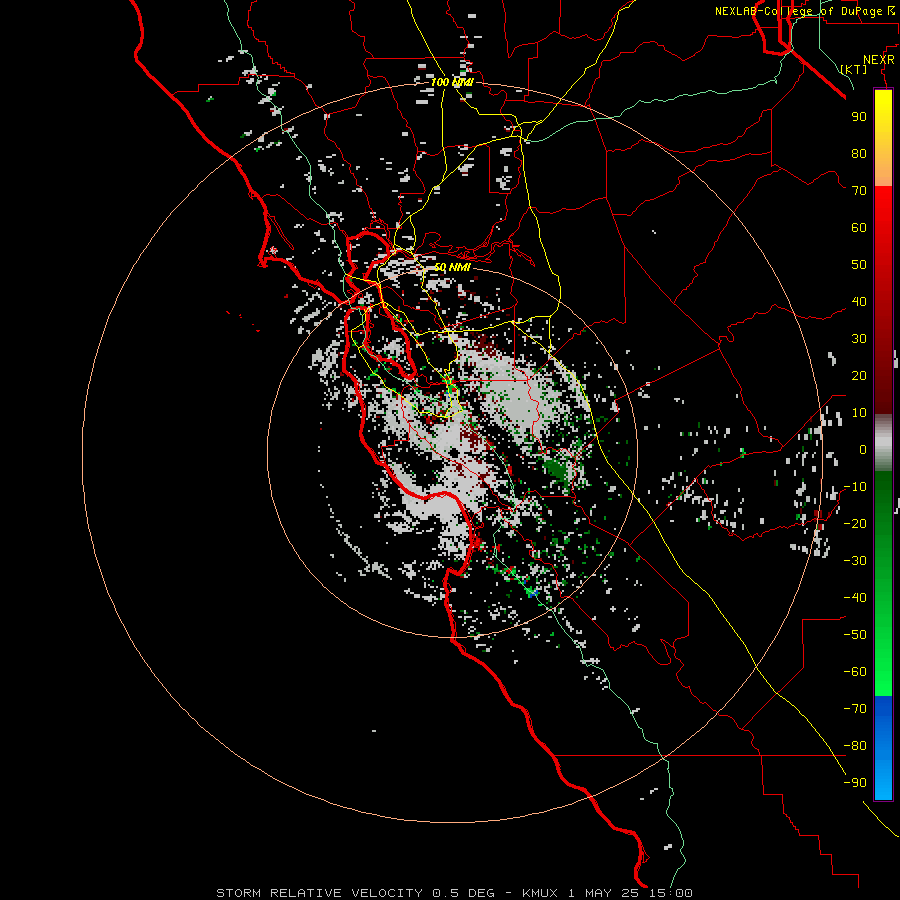Click the STORM RELATIVE VELOCITY caption text

coord(320,893)
